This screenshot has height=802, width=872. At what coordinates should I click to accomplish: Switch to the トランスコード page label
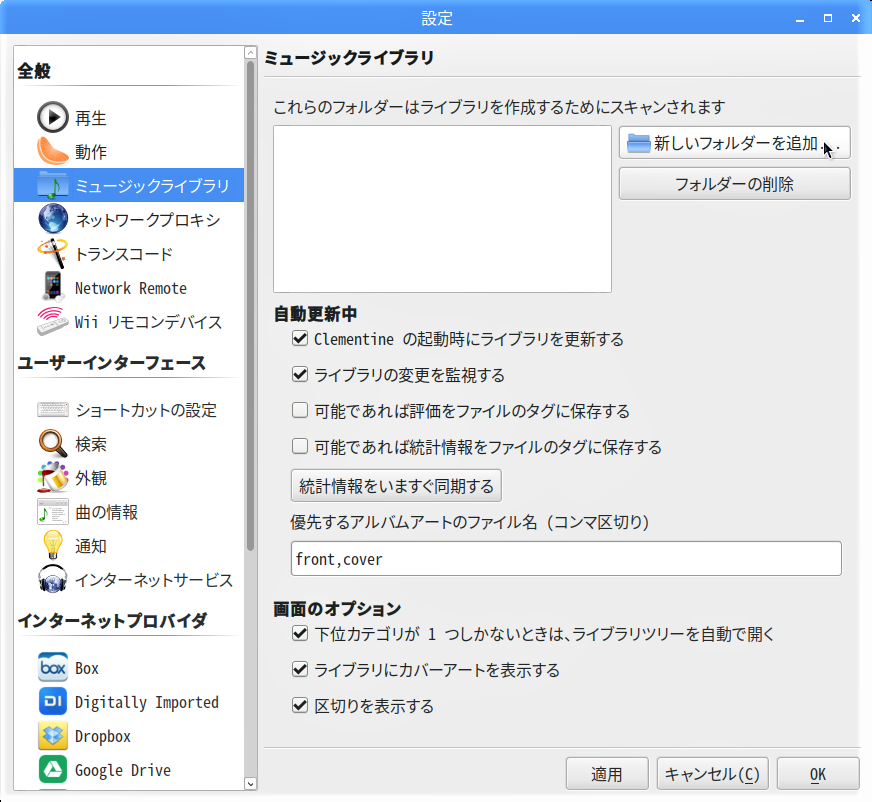click(x=124, y=254)
